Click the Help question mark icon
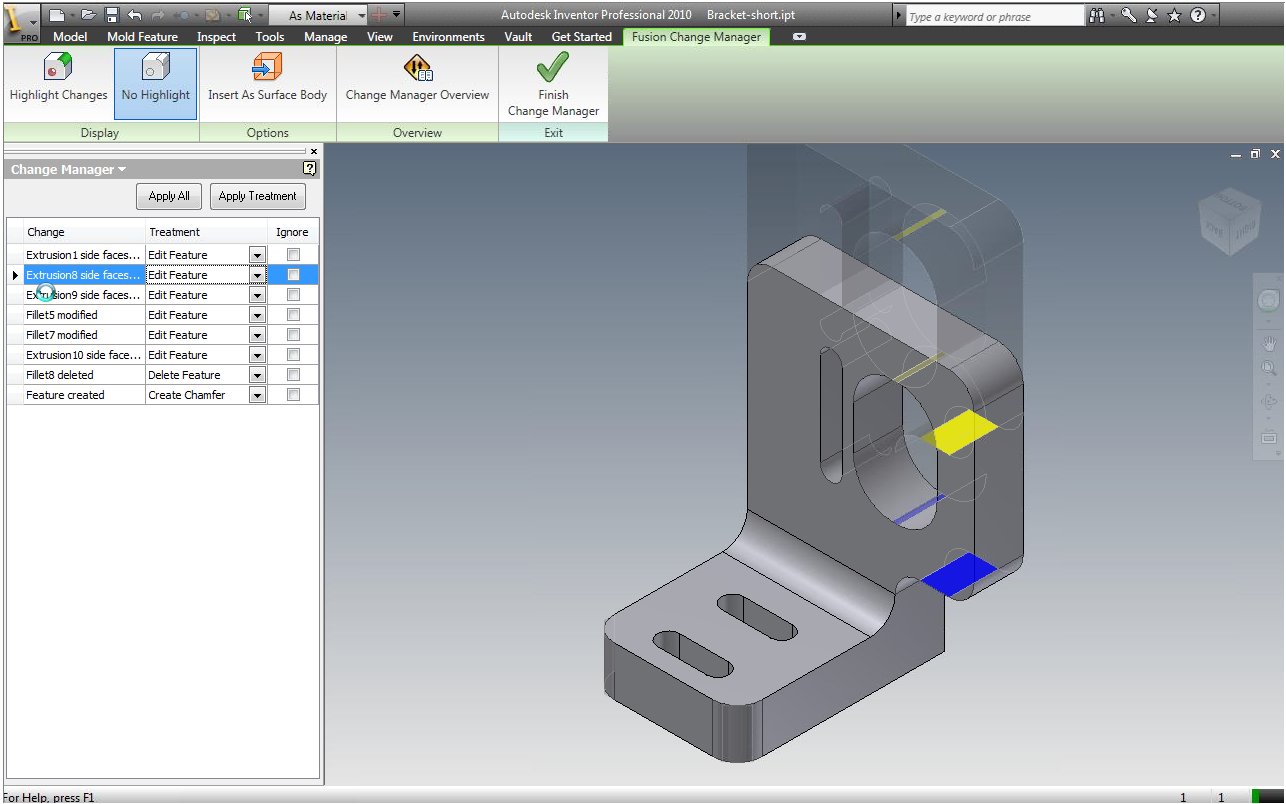The width and height of the screenshot is (1286, 804). click(x=1198, y=16)
